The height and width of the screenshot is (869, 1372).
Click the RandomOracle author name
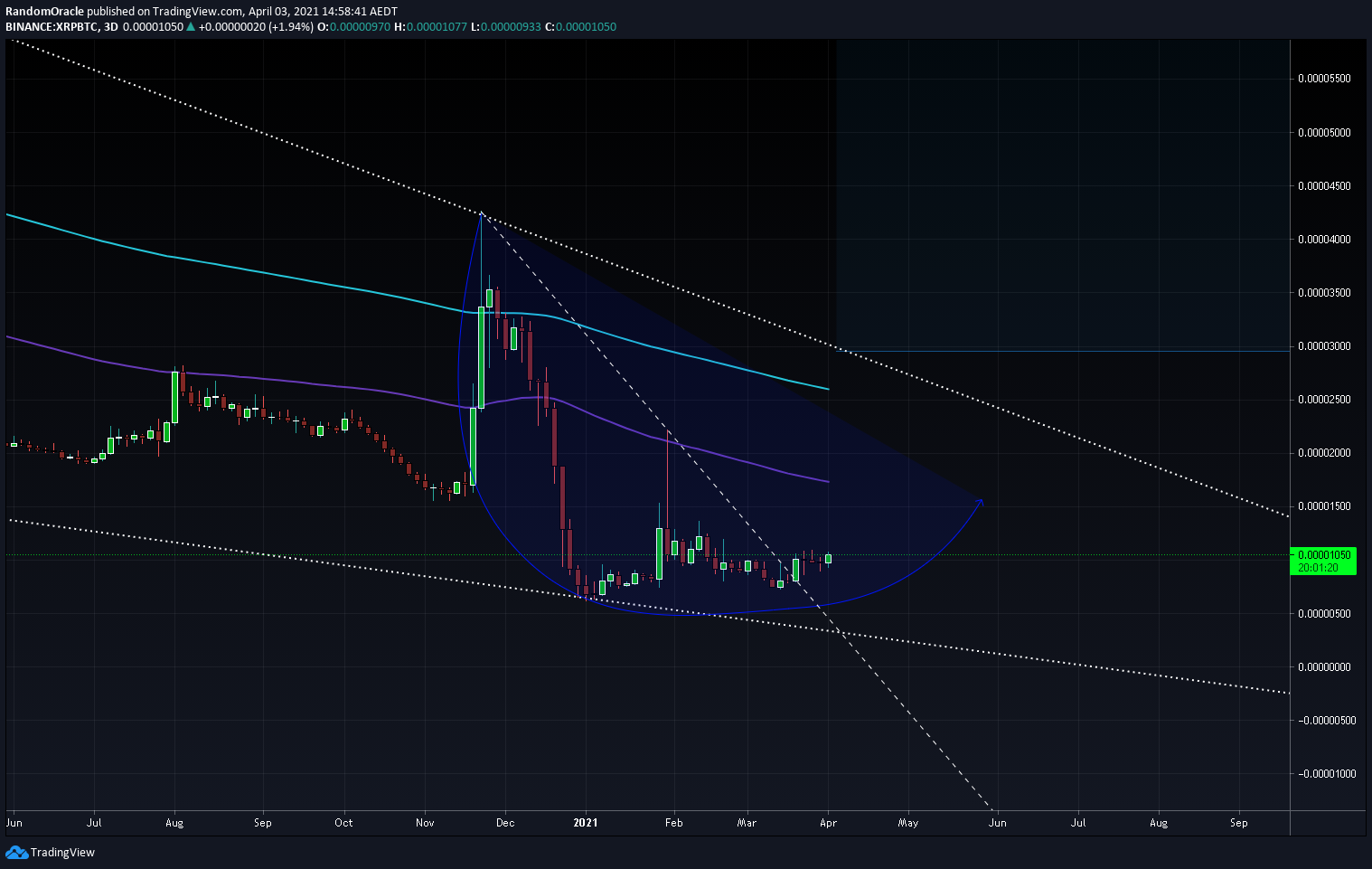(x=44, y=11)
